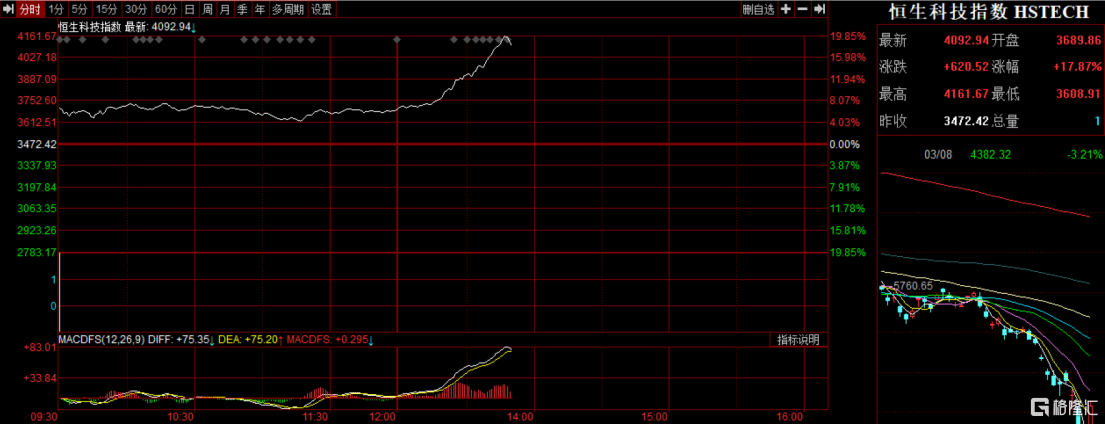Click the 5760.65 price label on K-line chart
Image resolution: width=1105 pixels, height=424 pixels.
pyautogui.click(x=913, y=286)
